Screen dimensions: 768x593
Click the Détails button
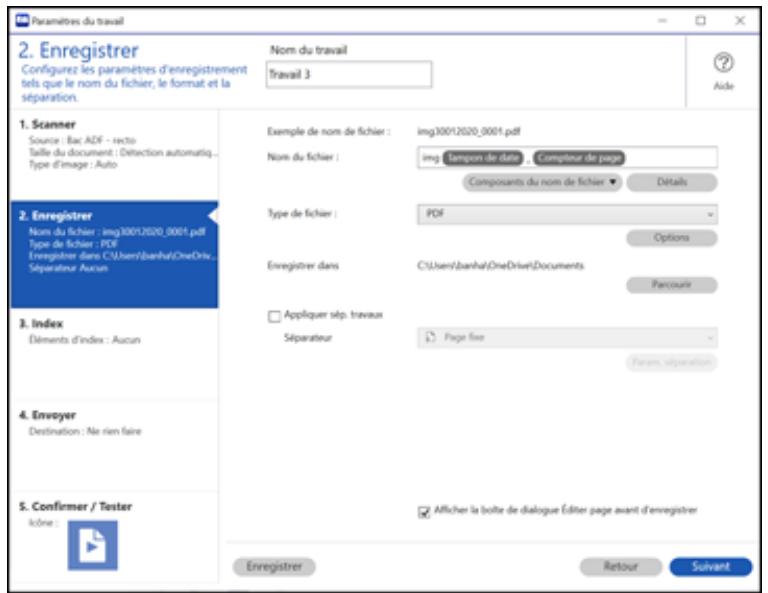672,182
